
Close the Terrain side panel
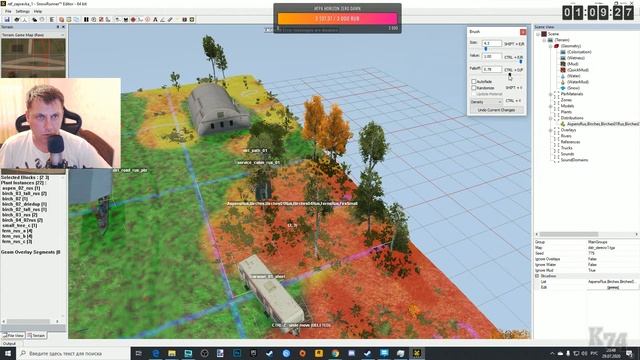(x=63, y=27)
